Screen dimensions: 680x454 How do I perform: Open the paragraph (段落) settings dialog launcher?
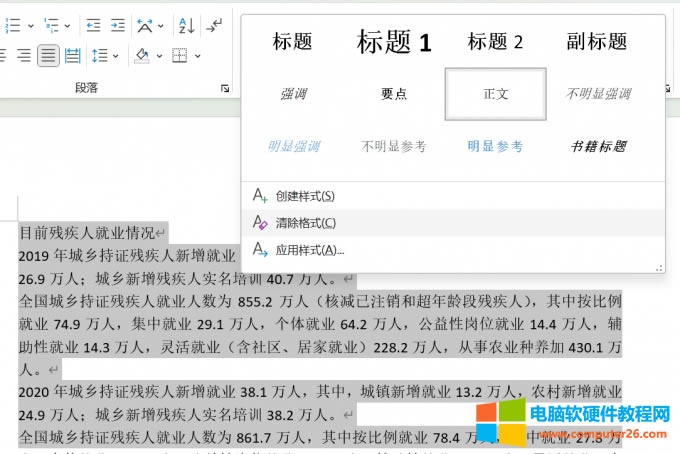pyautogui.click(x=224, y=89)
